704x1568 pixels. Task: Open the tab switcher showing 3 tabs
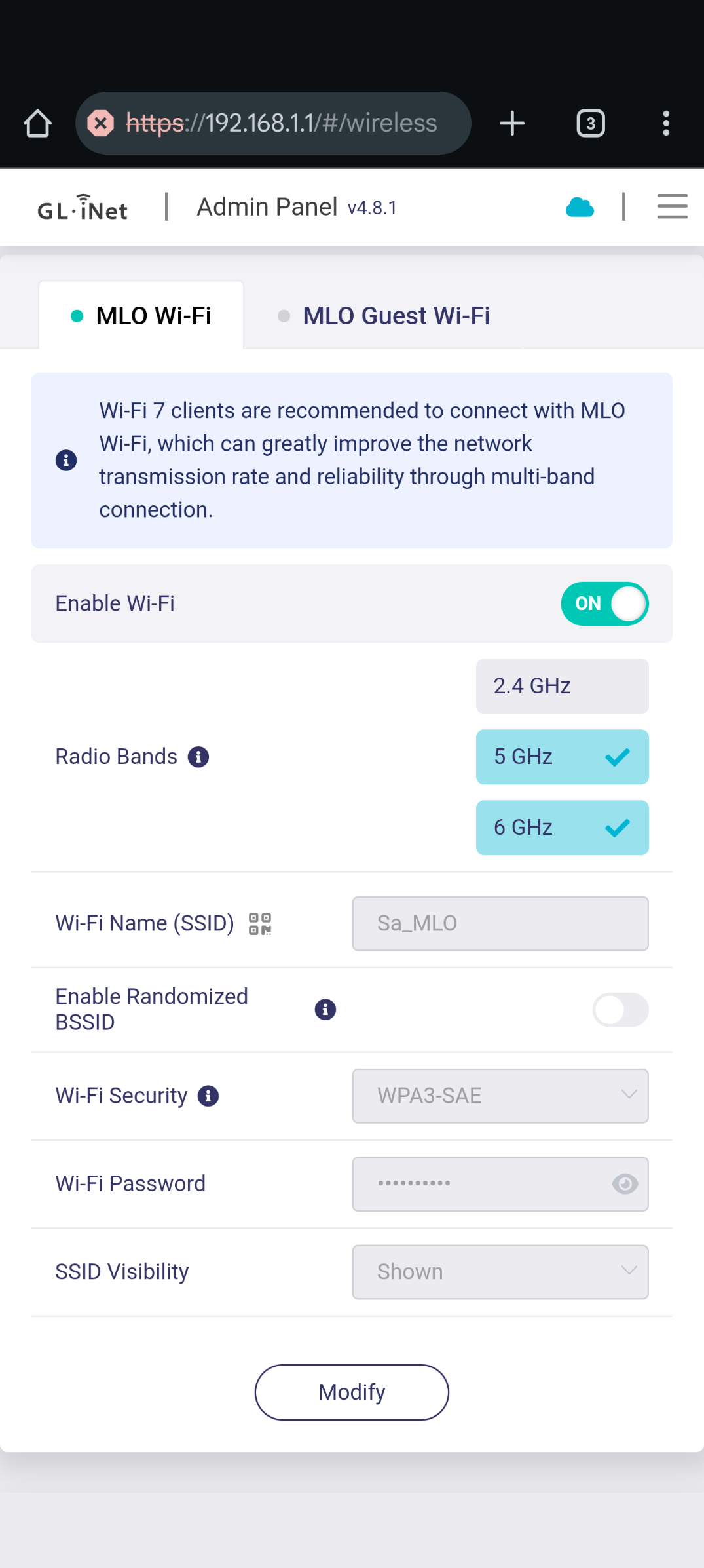[x=590, y=123]
